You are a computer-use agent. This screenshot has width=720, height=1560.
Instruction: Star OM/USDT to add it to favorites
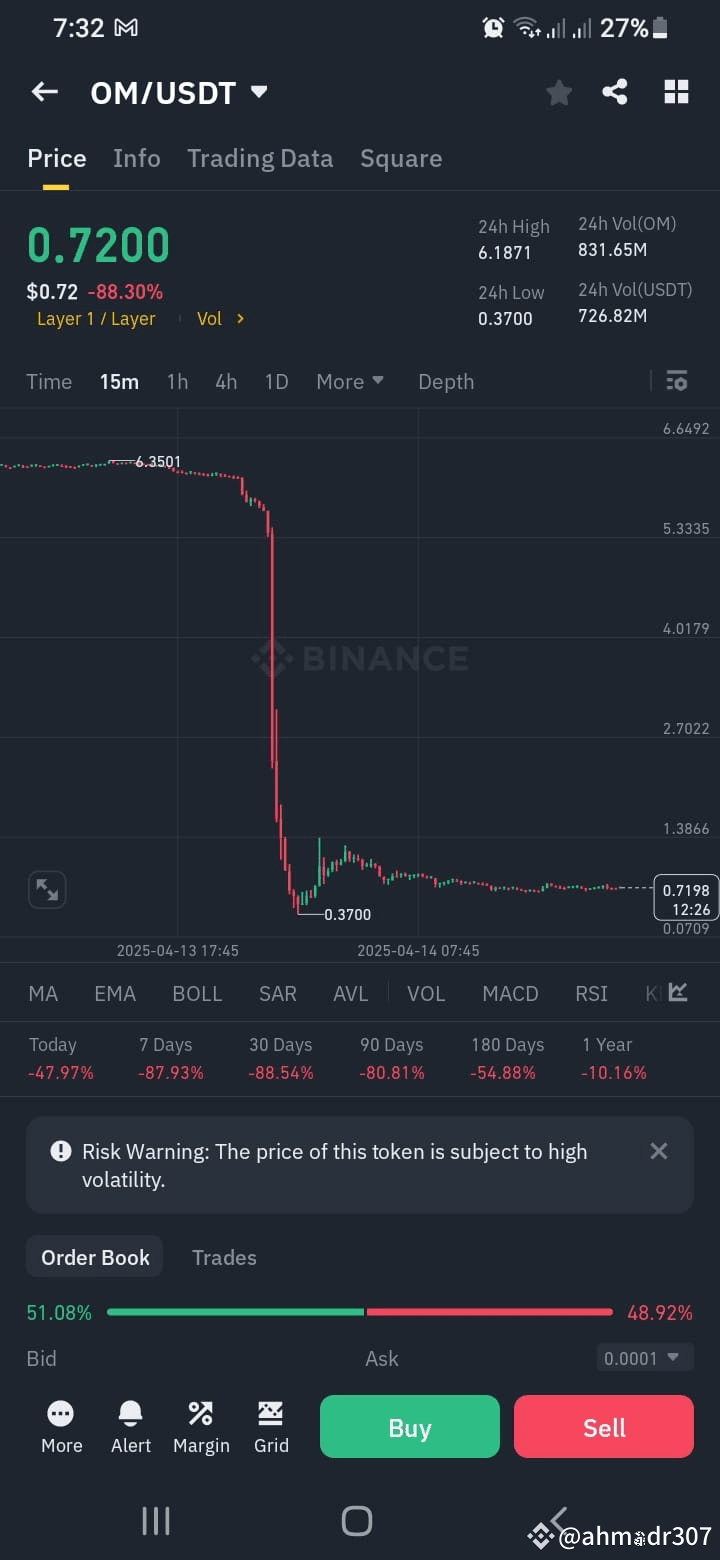click(558, 91)
